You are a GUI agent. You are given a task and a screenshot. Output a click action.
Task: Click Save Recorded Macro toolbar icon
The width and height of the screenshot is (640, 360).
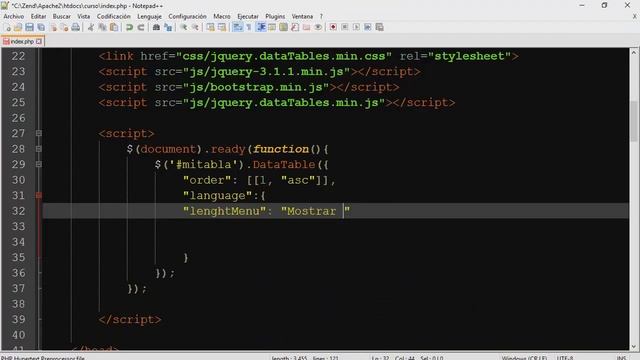[x=379, y=27]
